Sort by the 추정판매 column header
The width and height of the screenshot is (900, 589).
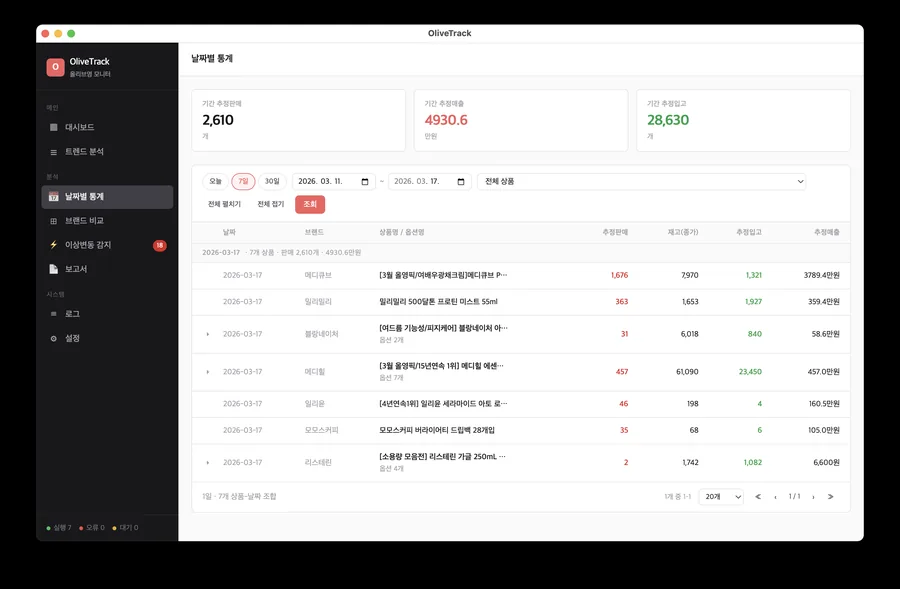point(615,232)
